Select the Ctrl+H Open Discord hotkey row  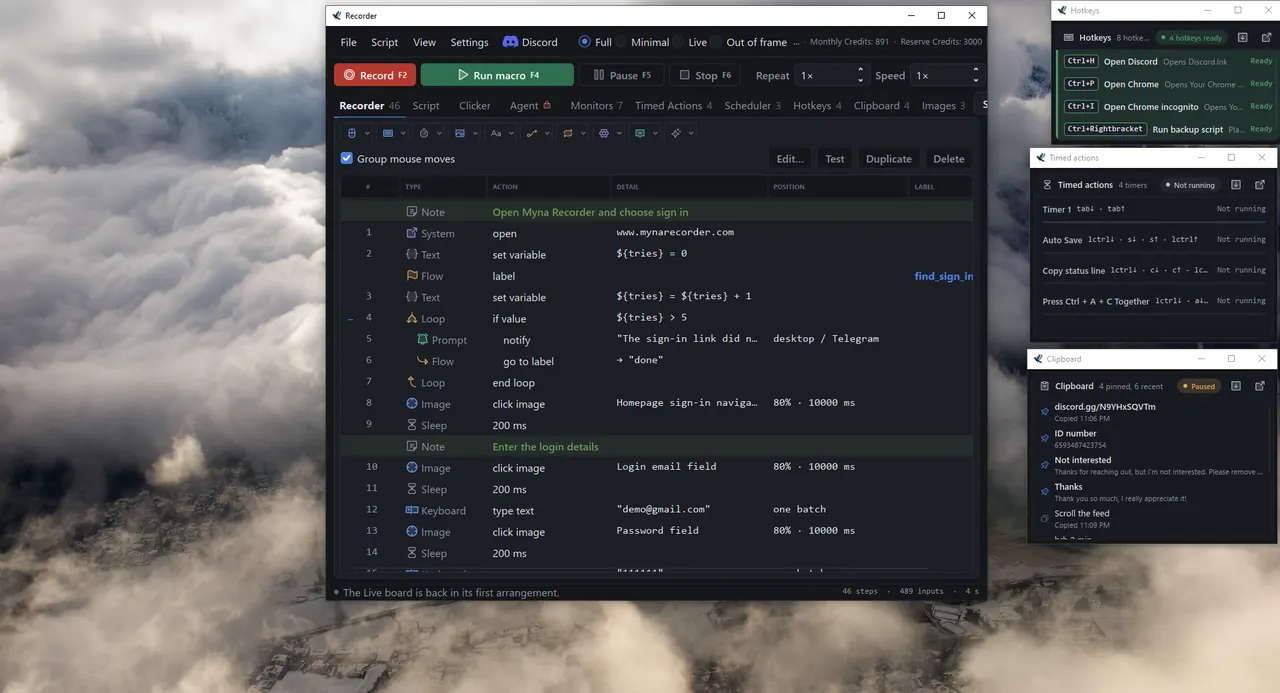pyautogui.click(x=1166, y=61)
